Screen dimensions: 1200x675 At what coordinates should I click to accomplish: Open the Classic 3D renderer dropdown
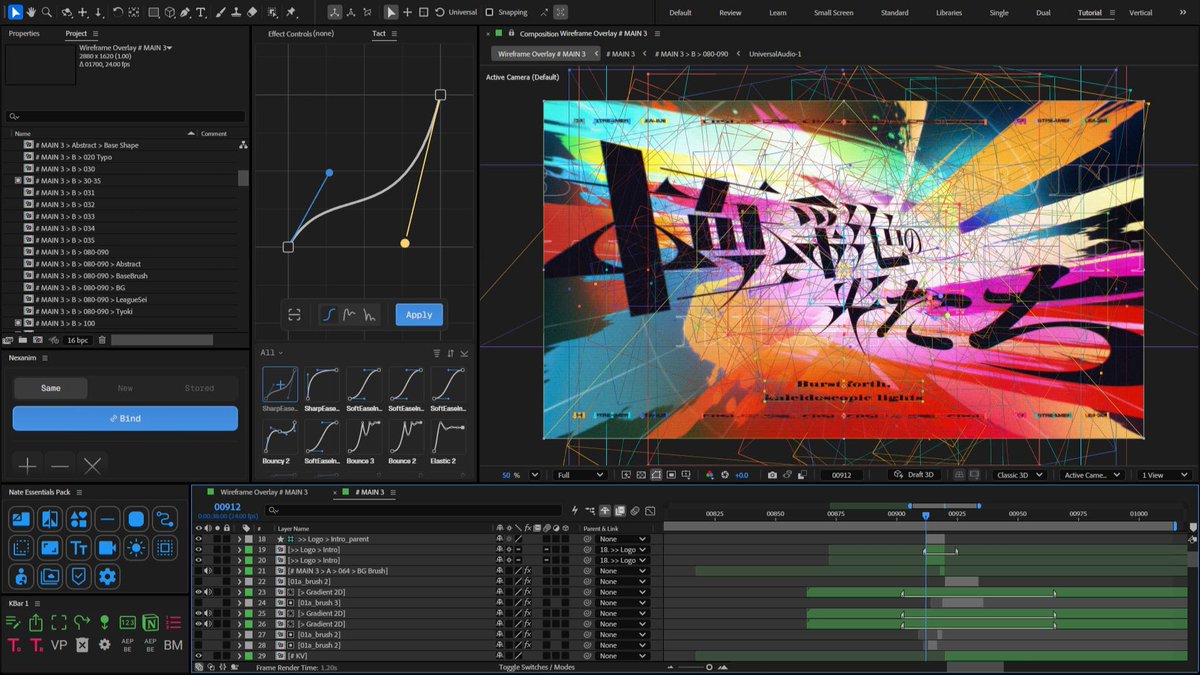(1021, 475)
